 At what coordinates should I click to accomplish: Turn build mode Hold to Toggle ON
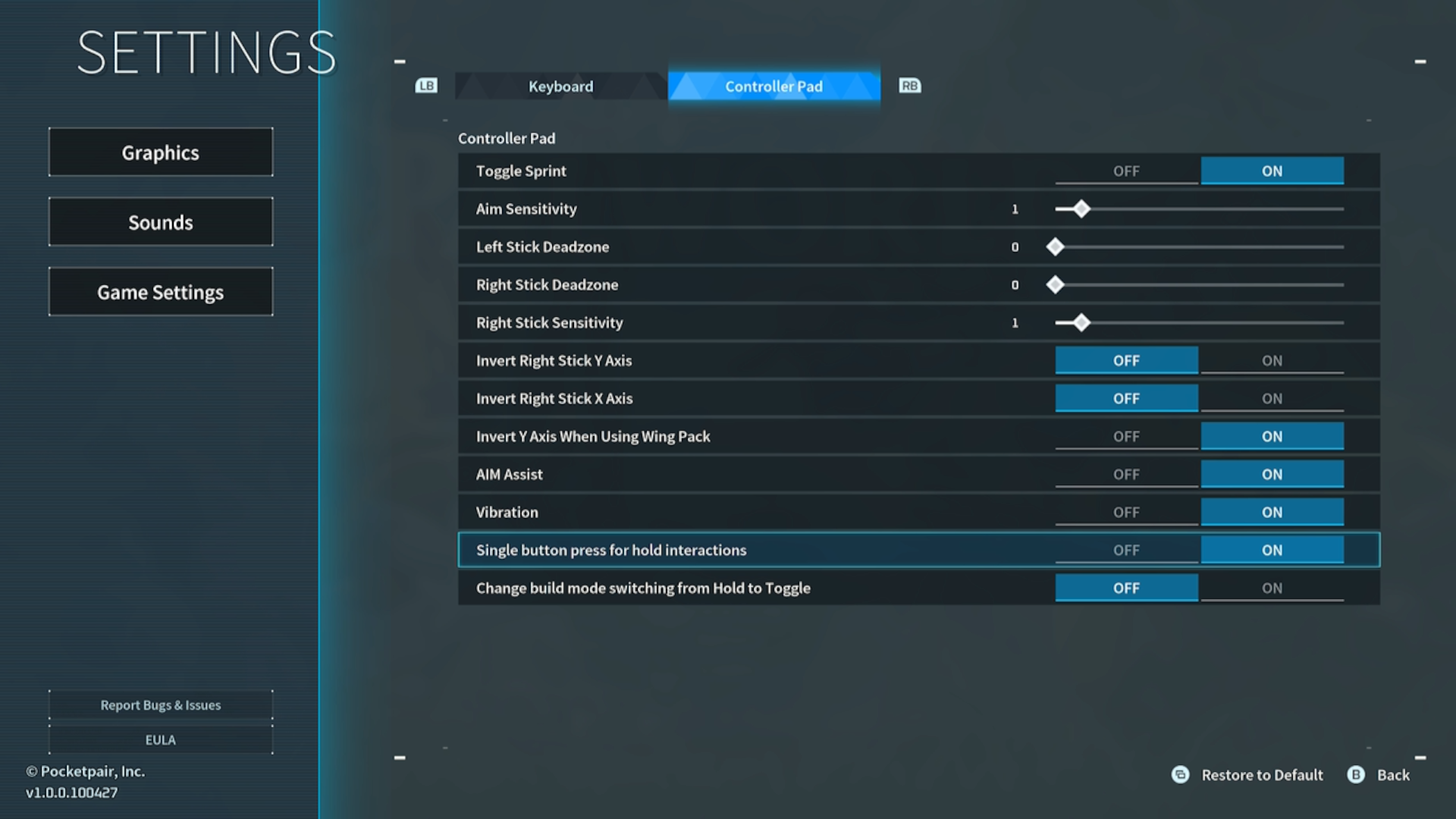pos(1272,588)
